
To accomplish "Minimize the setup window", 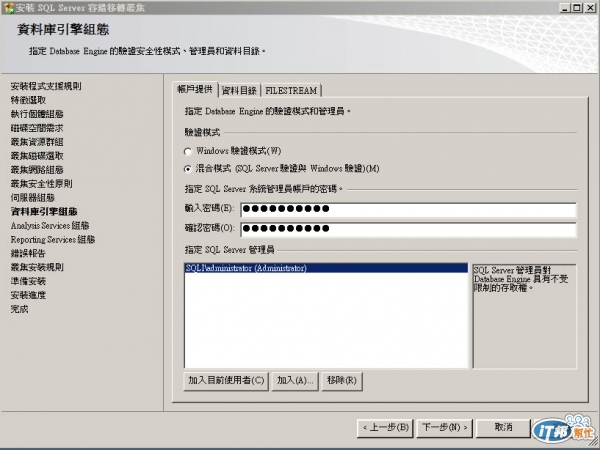I will click(x=565, y=8).
